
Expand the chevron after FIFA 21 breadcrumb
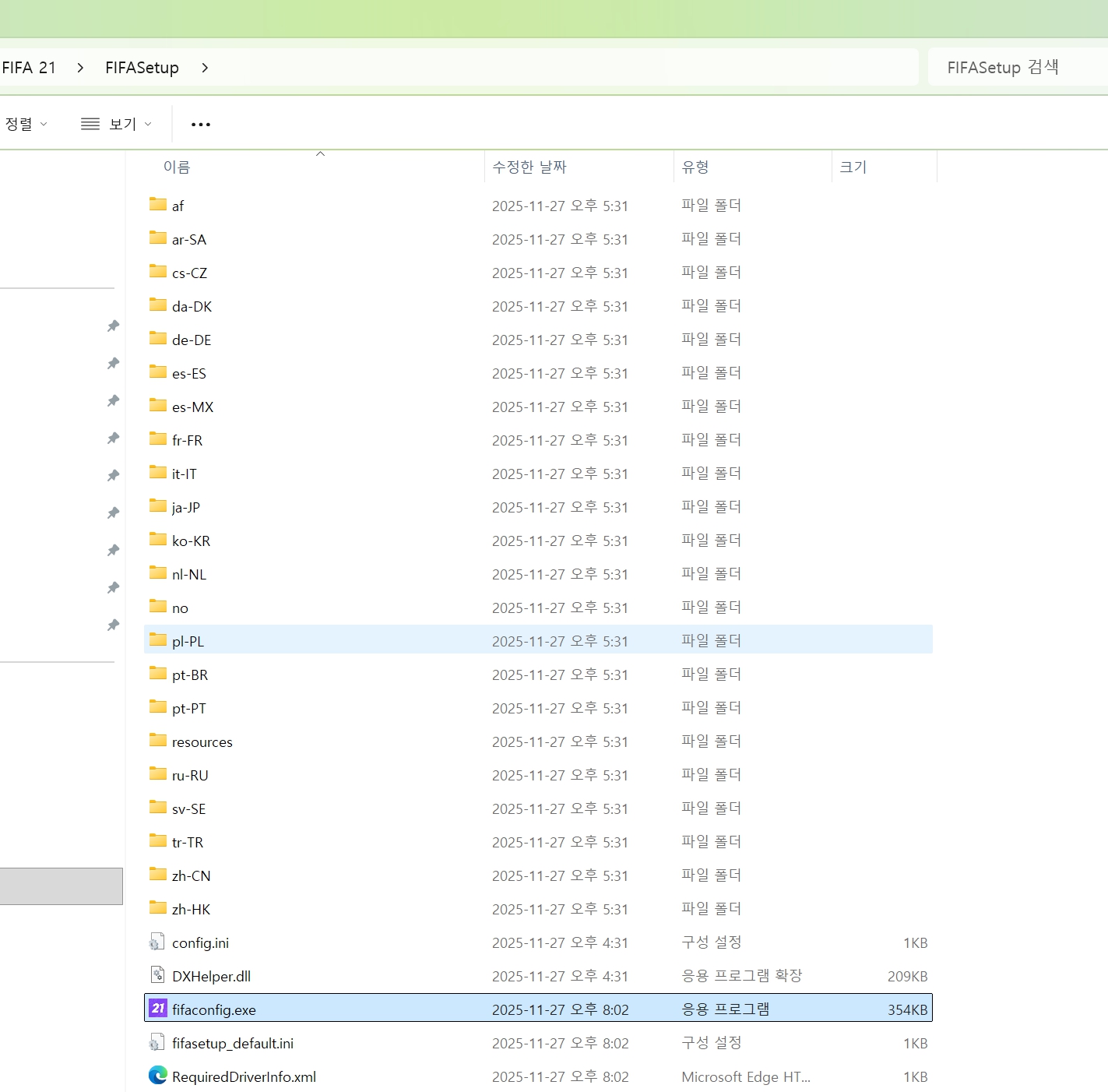[80, 68]
